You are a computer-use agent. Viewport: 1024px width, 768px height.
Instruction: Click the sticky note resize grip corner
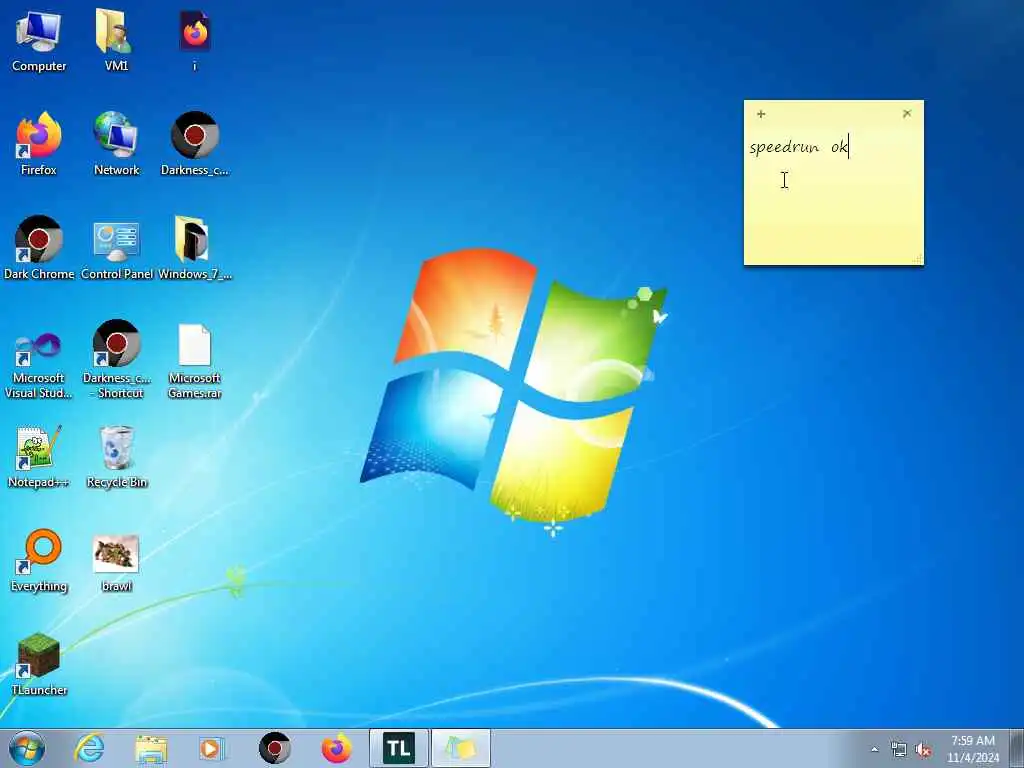click(918, 259)
